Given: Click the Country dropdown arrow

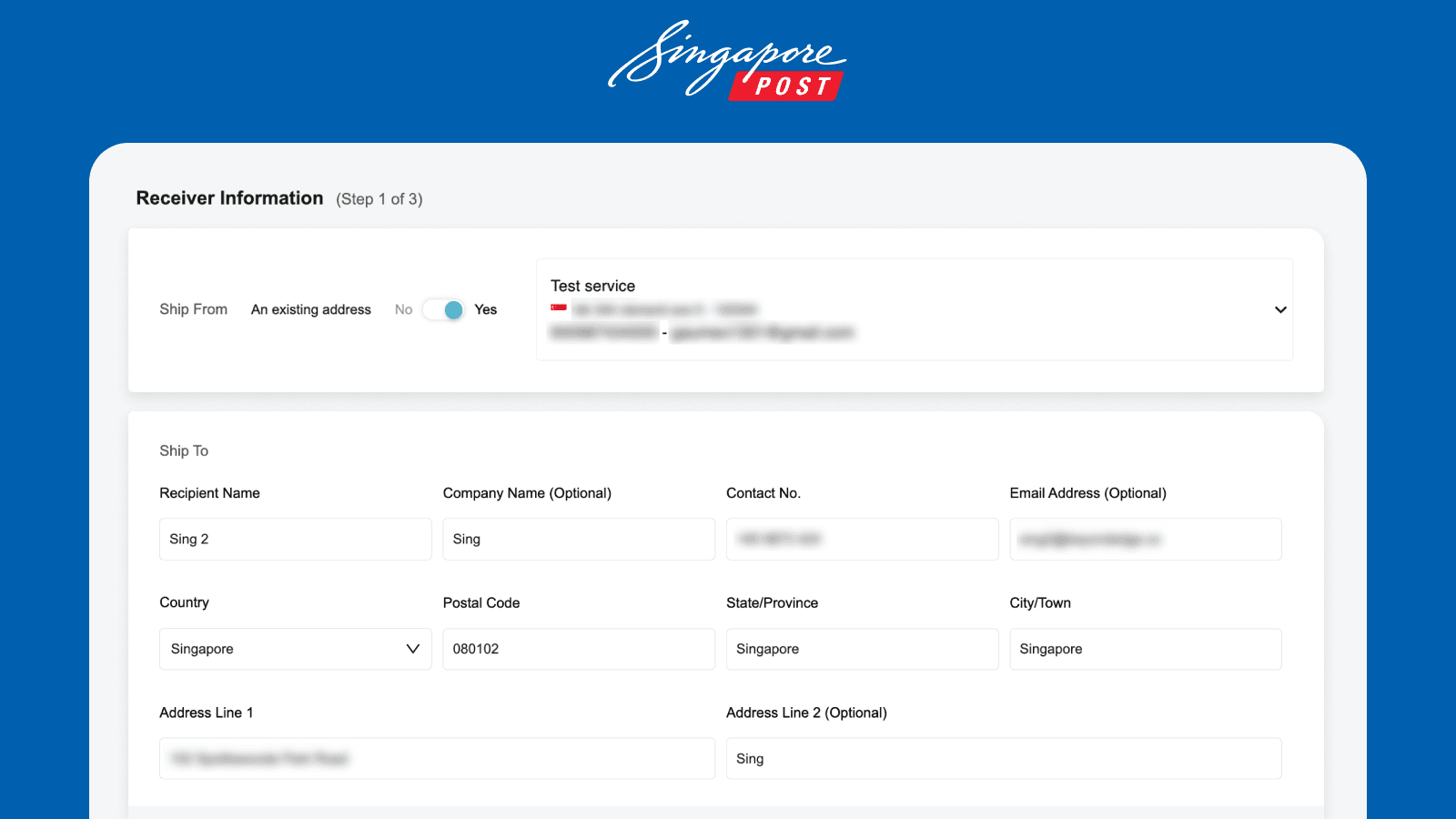Looking at the screenshot, I should (x=412, y=649).
